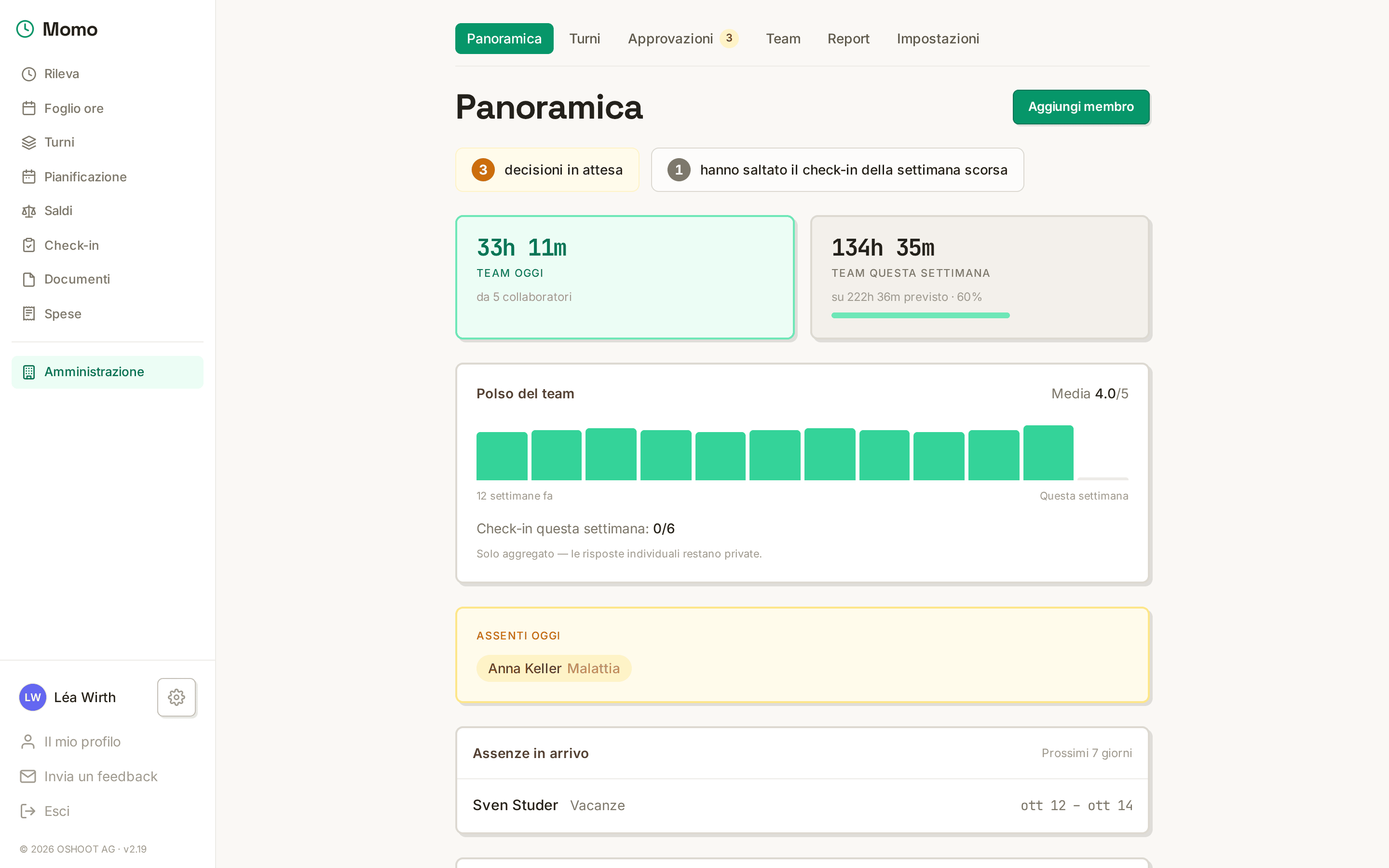Image resolution: width=1389 pixels, height=868 pixels.
Task: Click the Check-in clipboard icon
Action: (x=29, y=245)
